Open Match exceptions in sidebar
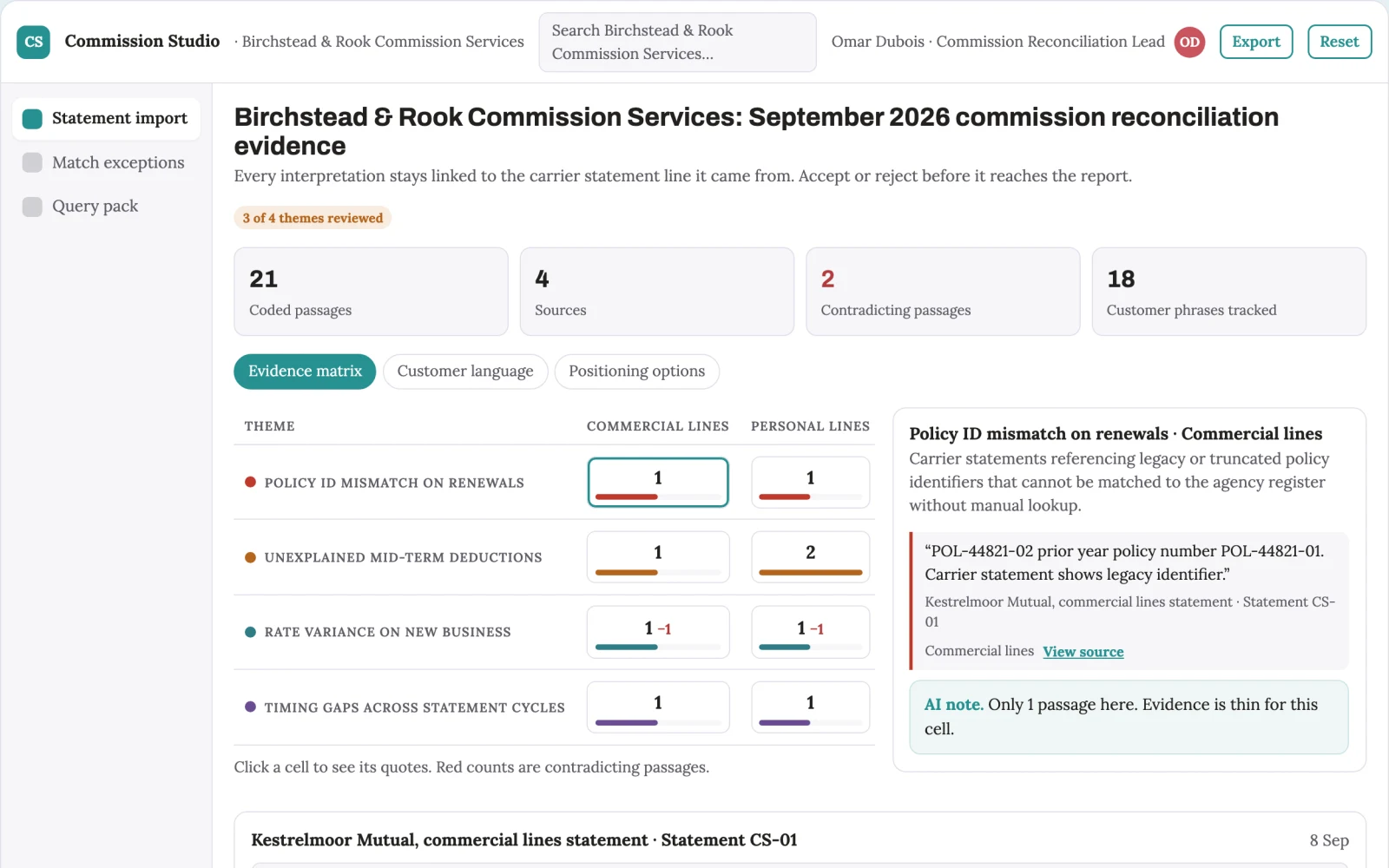Image resolution: width=1389 pixels, height=868 pixels. point(107,162)
